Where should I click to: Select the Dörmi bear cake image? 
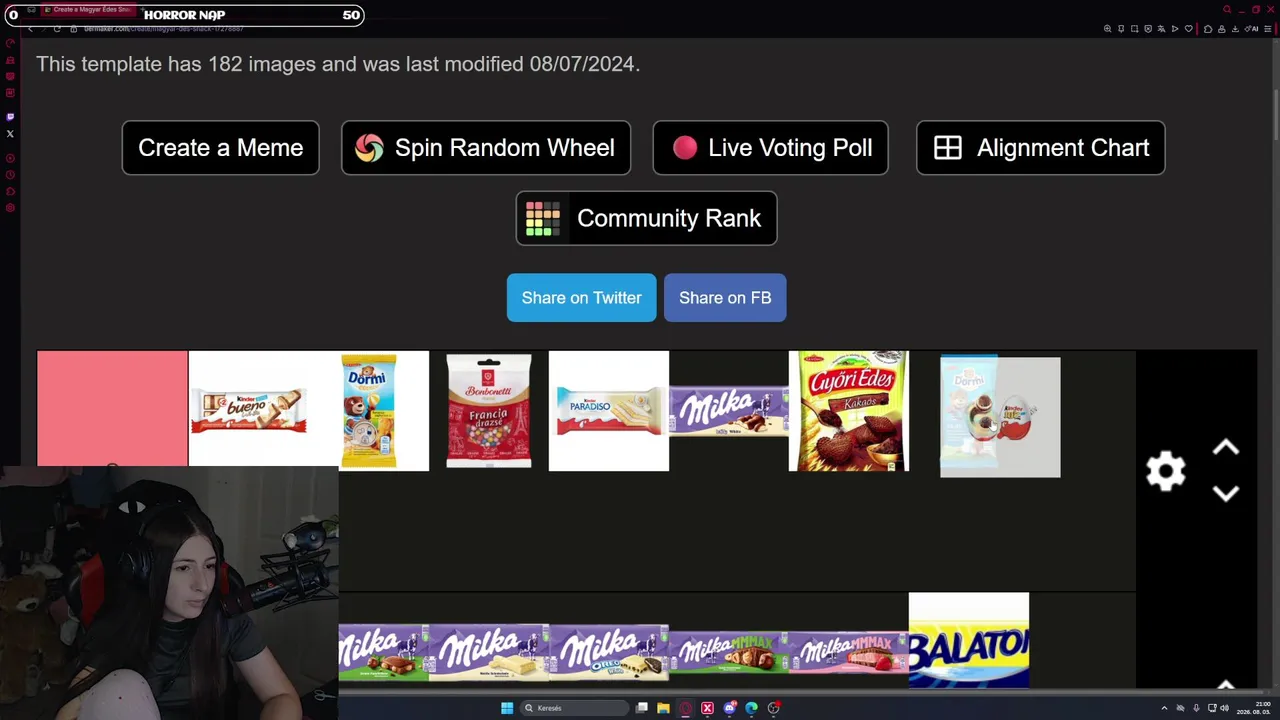point(369,411)
